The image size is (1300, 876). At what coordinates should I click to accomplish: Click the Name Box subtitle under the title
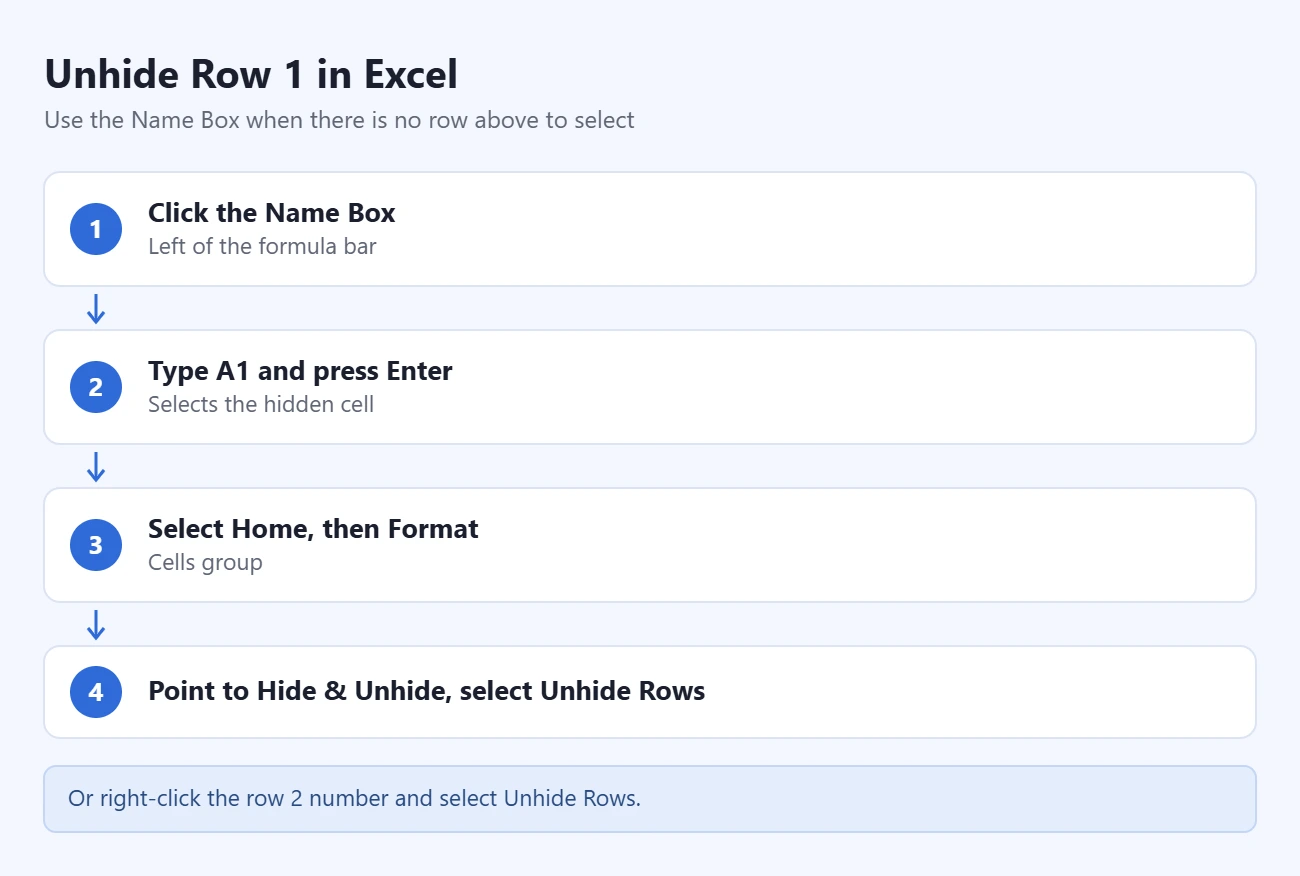pos(340,121)
